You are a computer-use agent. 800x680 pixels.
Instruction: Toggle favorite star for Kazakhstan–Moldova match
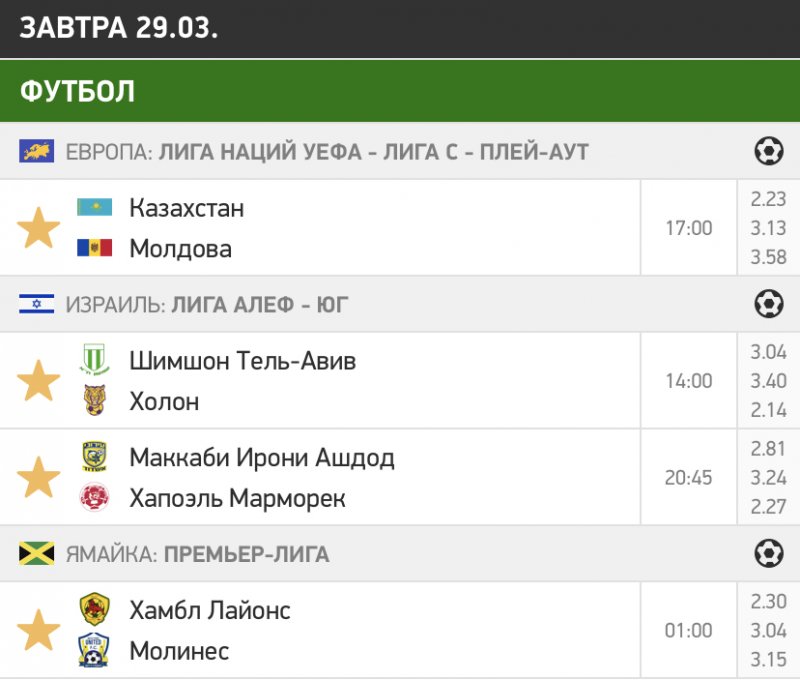39,228
